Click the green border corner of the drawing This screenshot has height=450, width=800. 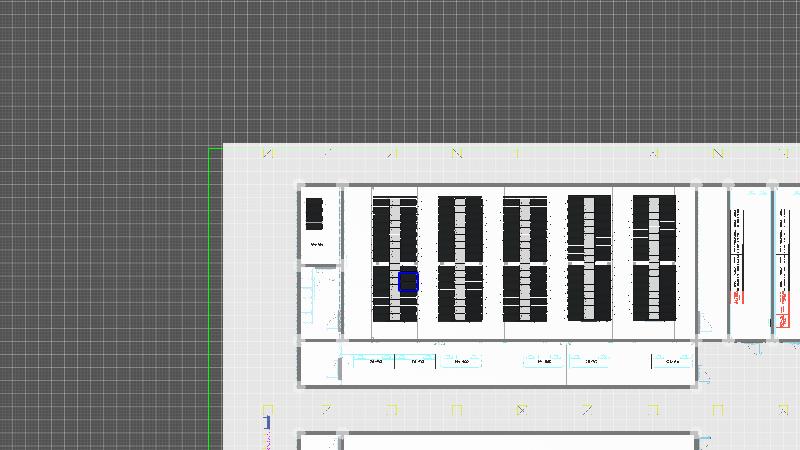click(211, 150)
